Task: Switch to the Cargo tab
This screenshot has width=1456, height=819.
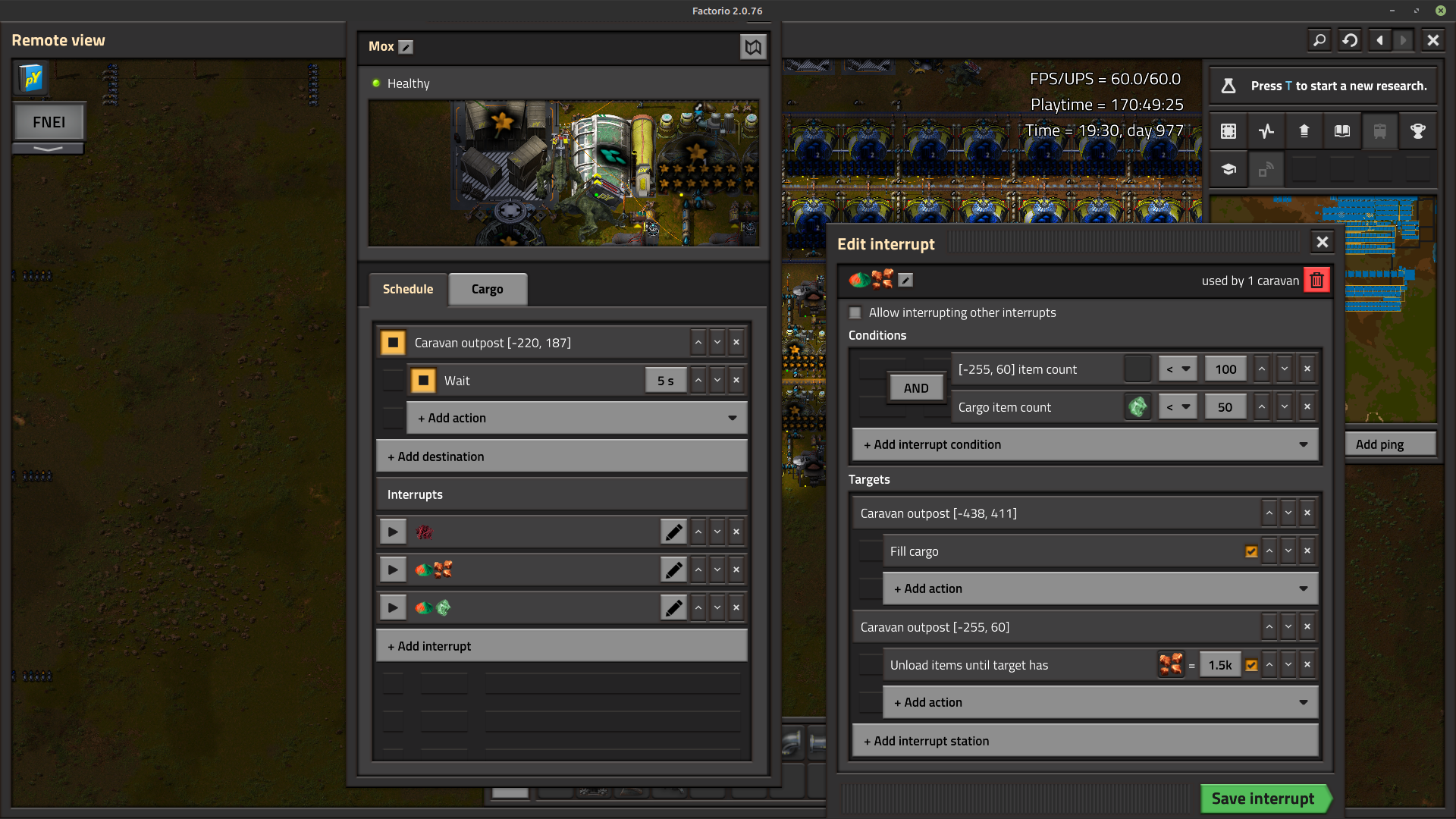Action: point(487,289)
